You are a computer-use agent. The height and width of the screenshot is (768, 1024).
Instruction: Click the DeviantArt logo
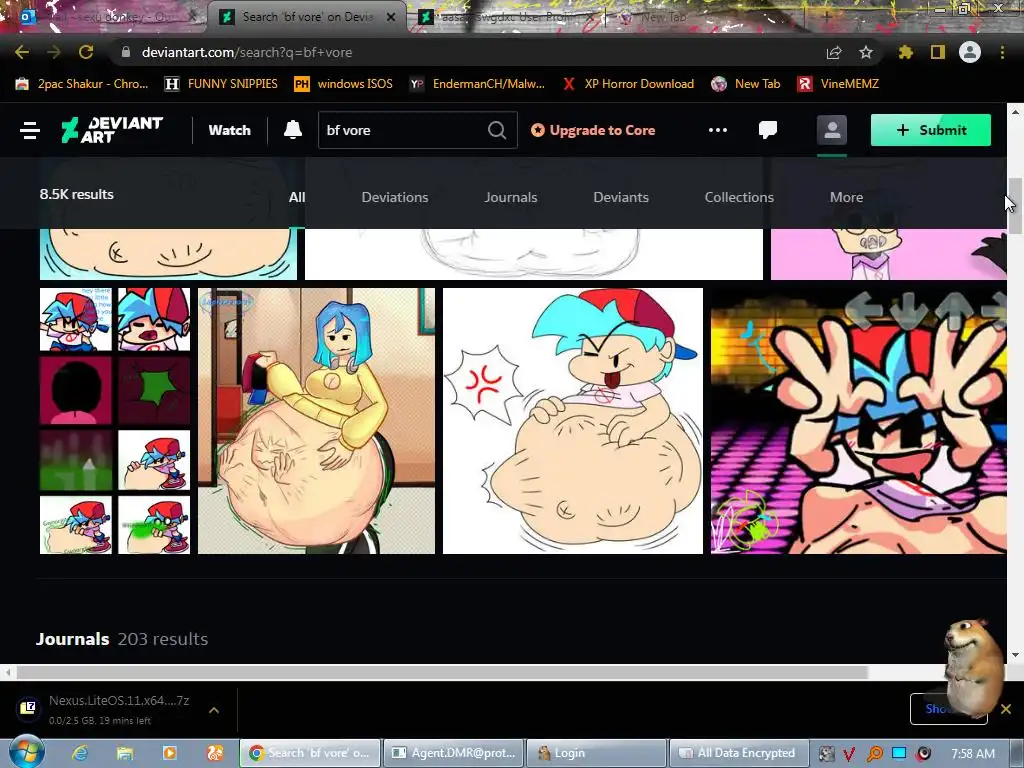112,130
